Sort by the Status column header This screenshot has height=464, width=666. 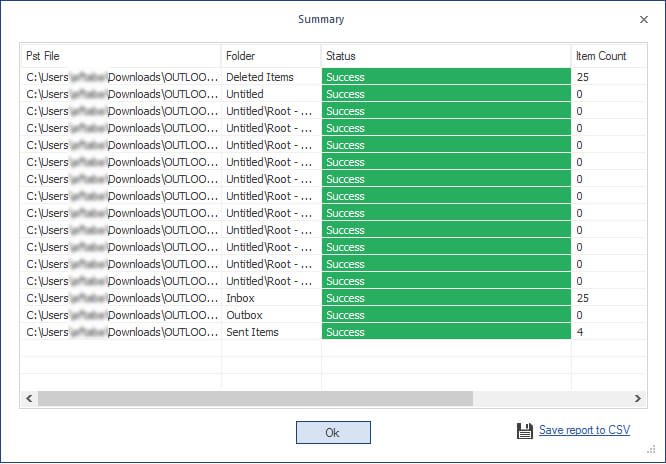point(446,56)
